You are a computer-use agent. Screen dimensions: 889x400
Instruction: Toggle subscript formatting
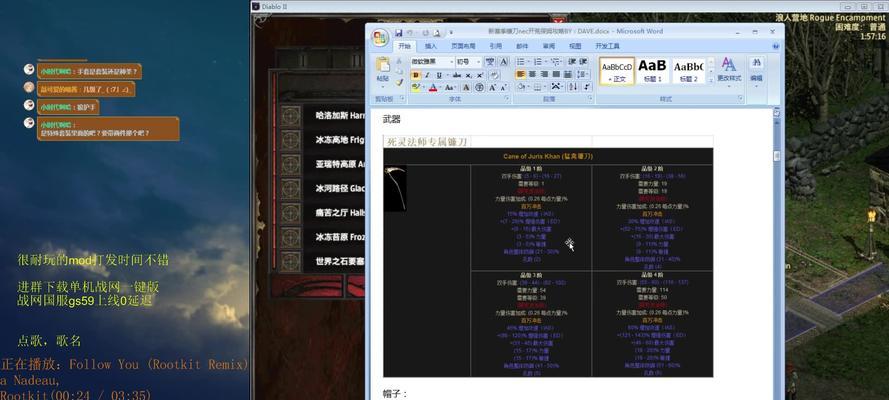(468, 75)
